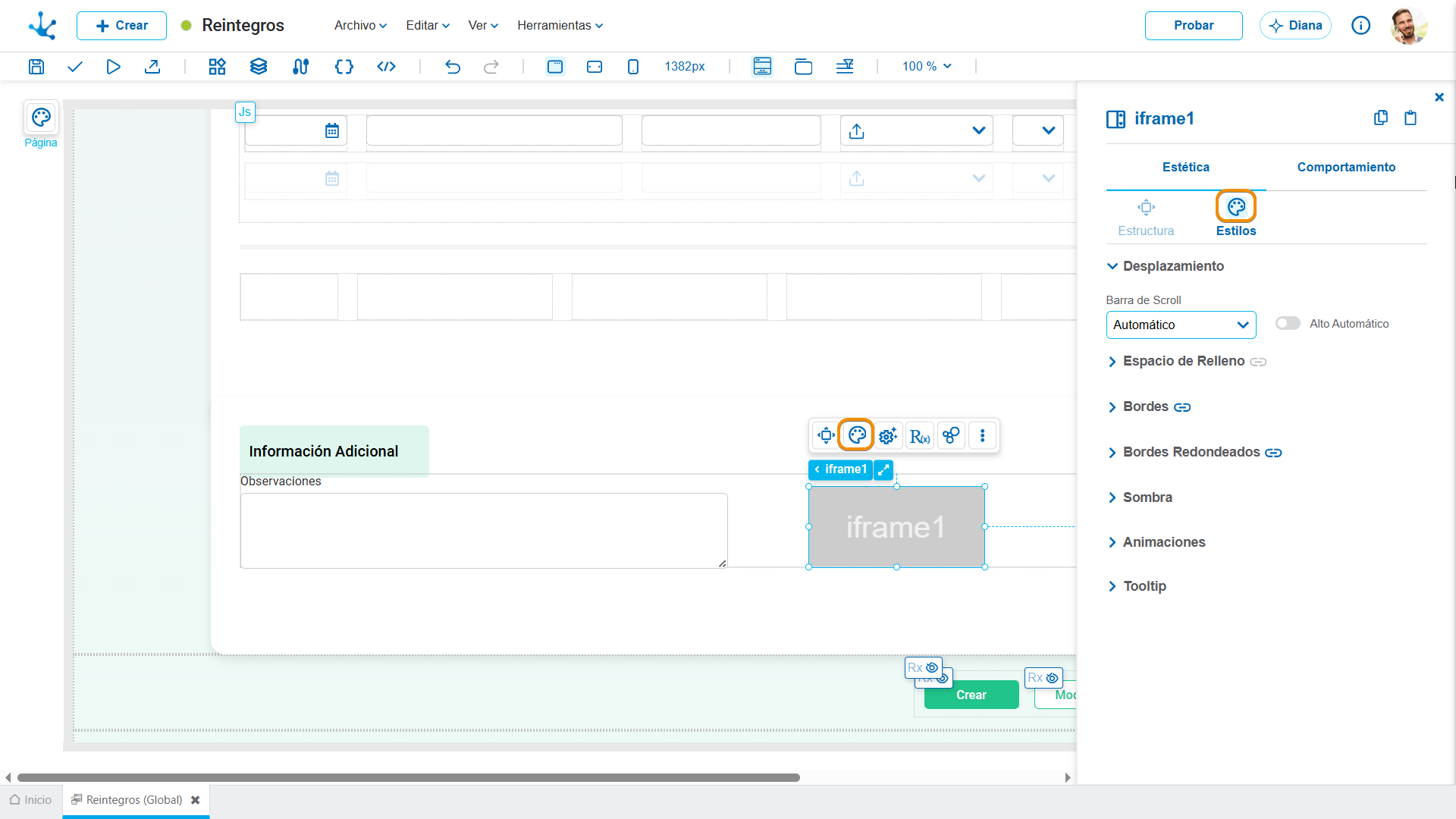Click the iframe1 expand arrows icon
Viewport: 1456px width, 819px height.
883,469
